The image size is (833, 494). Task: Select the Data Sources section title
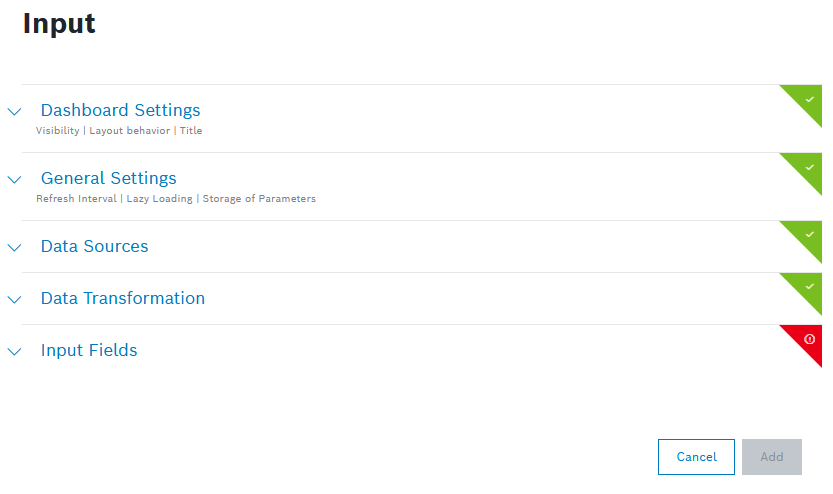click(x=94, y=246)
